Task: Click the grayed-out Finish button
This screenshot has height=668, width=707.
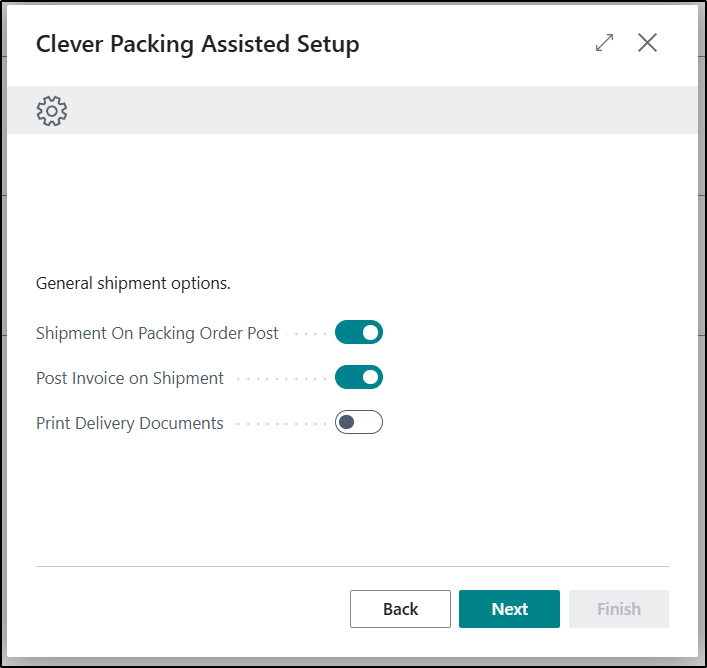Action: [618, 609]
